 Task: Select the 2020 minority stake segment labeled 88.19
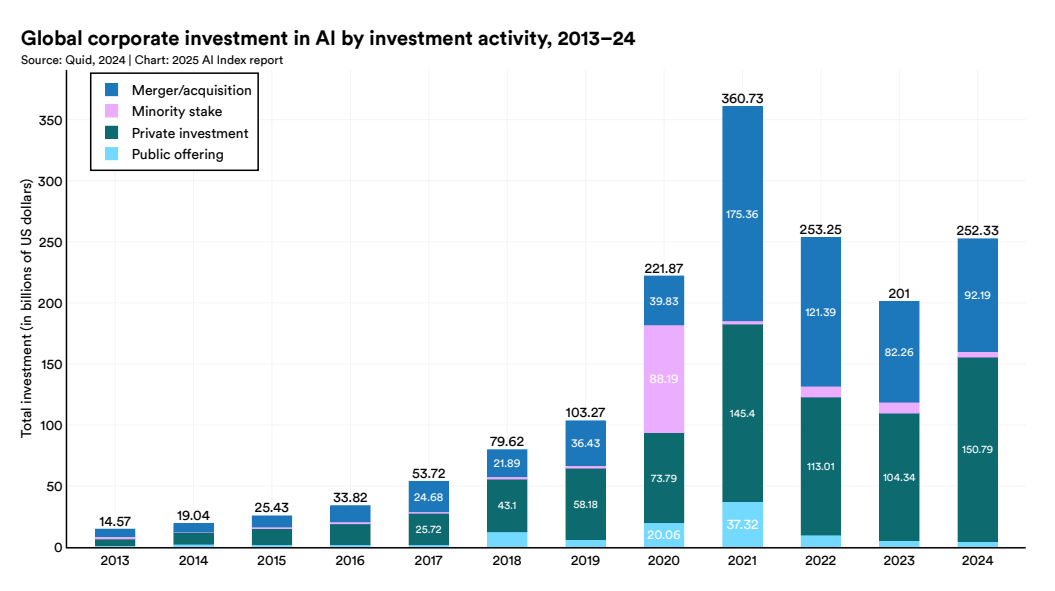[663, 379]
